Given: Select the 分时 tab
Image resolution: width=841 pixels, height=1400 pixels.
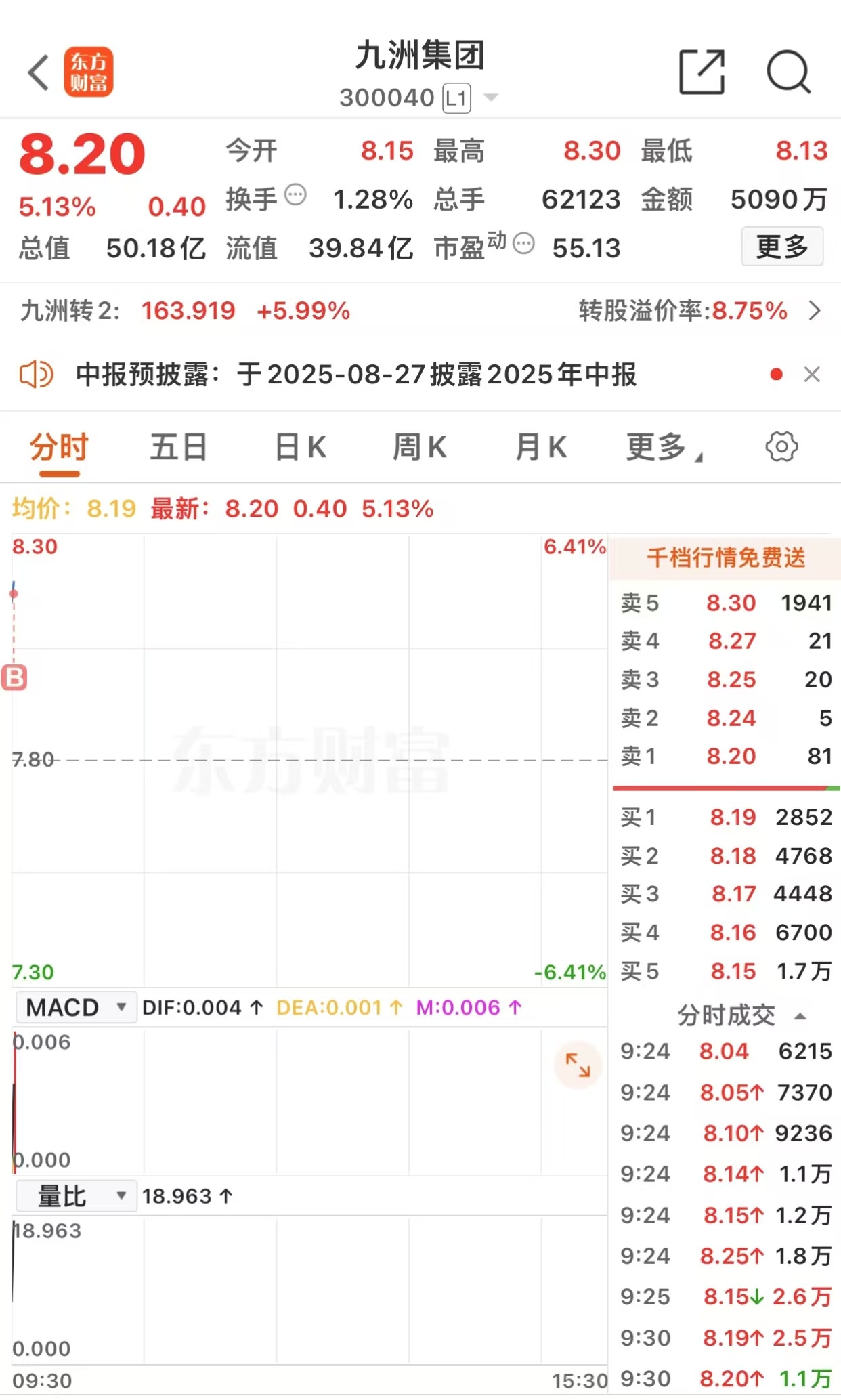Looking at the screenshot, I should 60,447.
